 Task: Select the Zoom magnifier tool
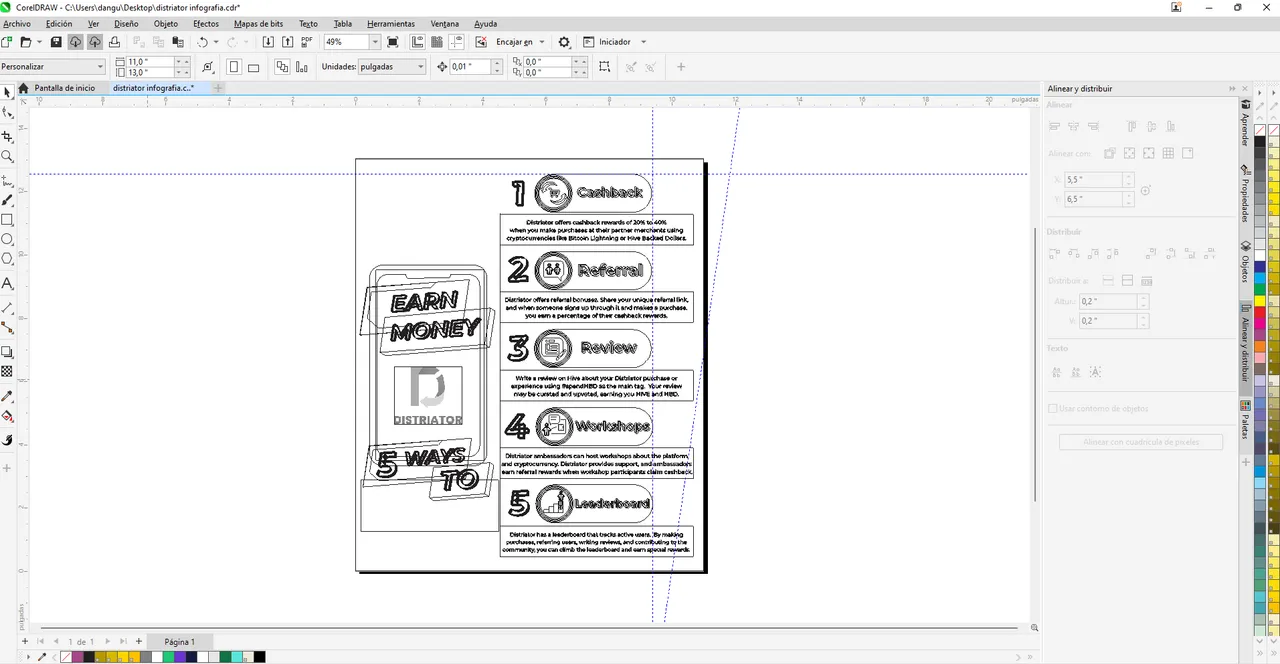click(x=8, y=157)
